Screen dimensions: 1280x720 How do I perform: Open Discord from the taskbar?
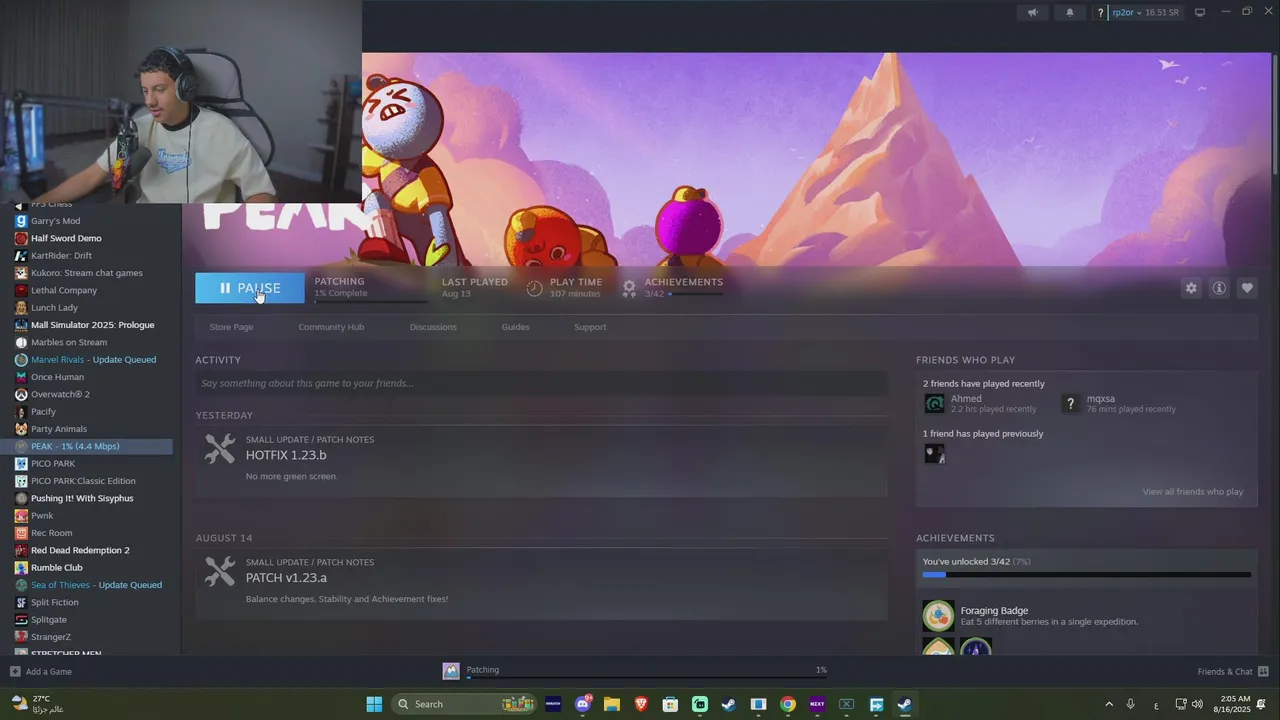pos(583,704)
